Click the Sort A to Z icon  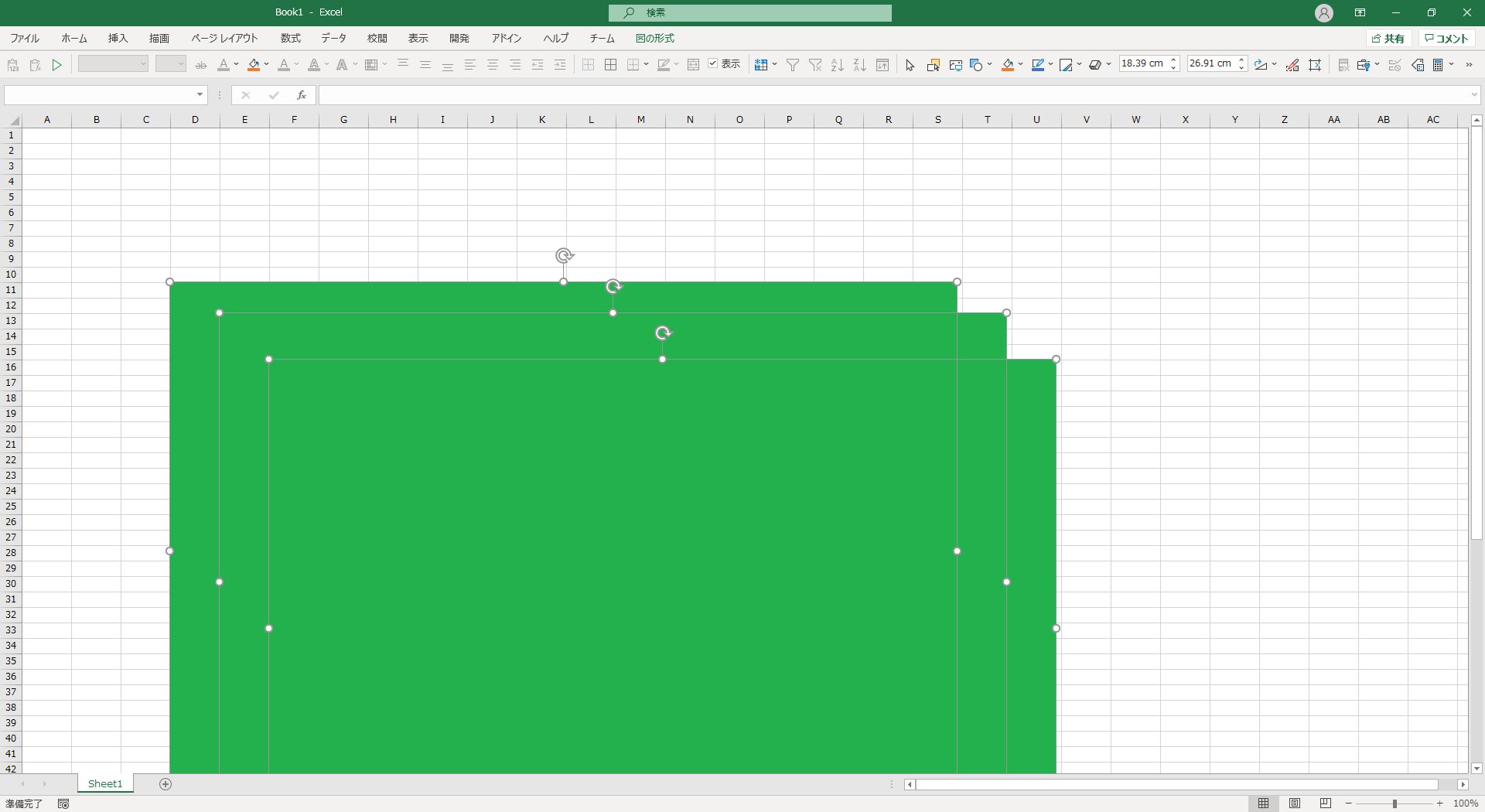pos(837,65)
